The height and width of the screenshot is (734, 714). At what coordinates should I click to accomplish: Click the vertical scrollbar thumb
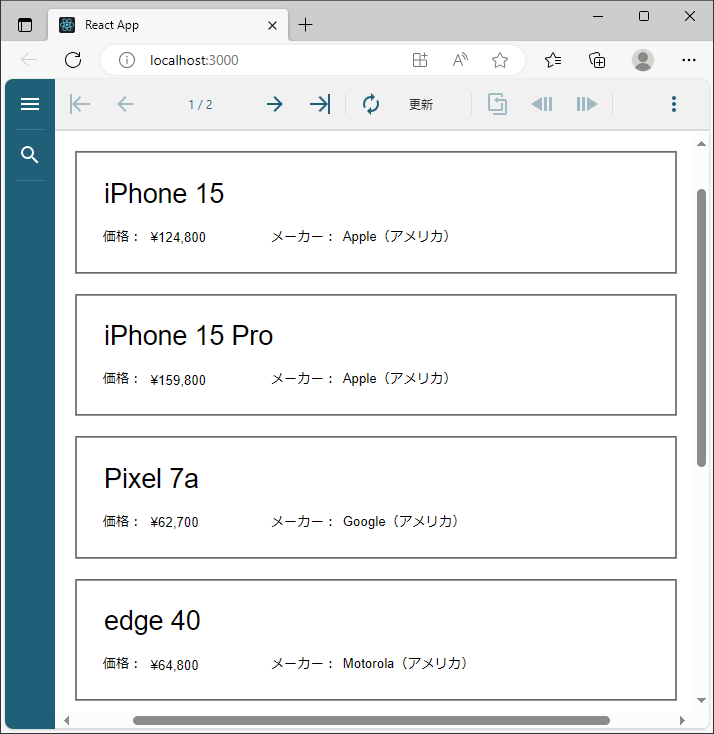point(701,328)
